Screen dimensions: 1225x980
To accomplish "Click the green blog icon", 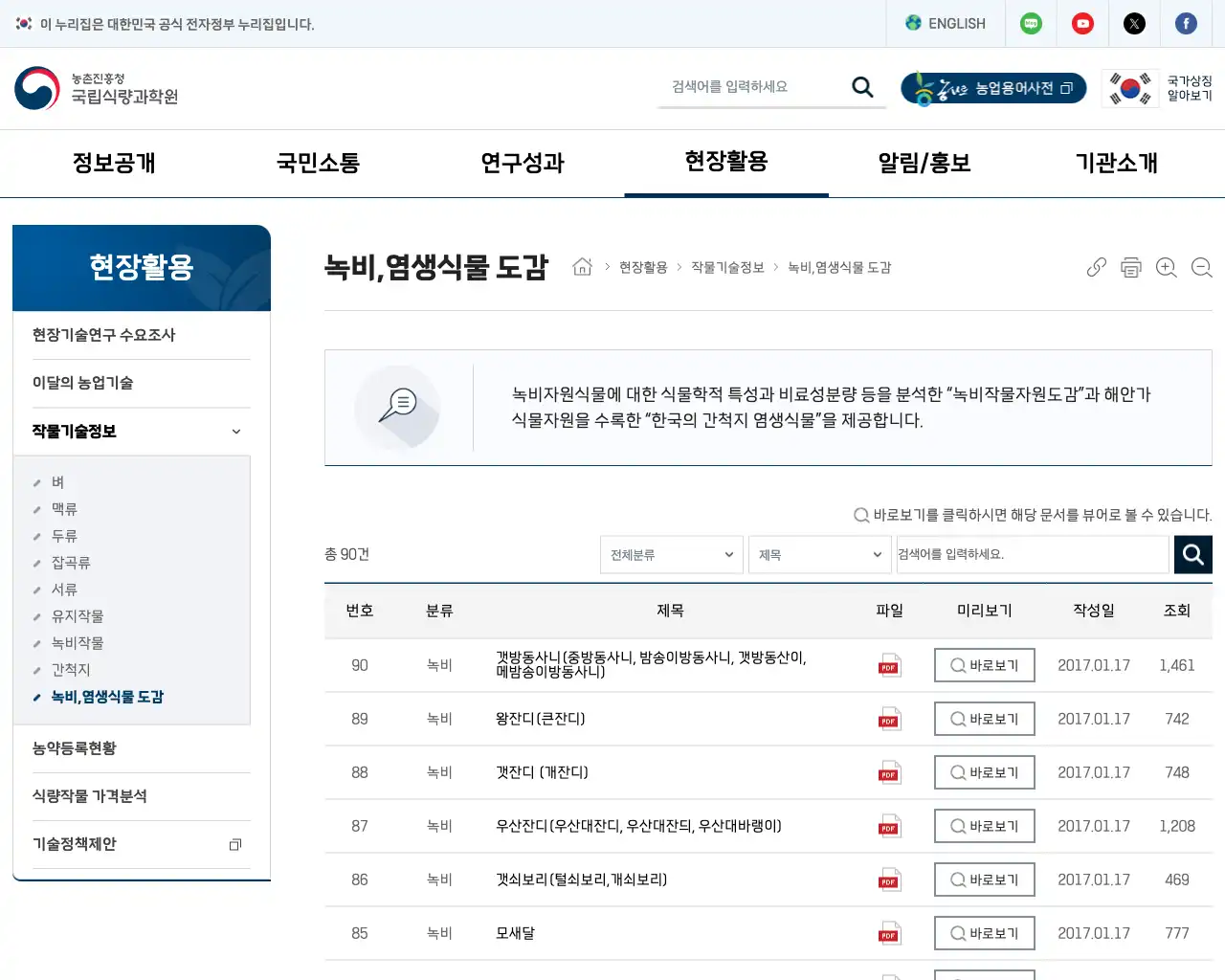I will tap(1031, 23).
